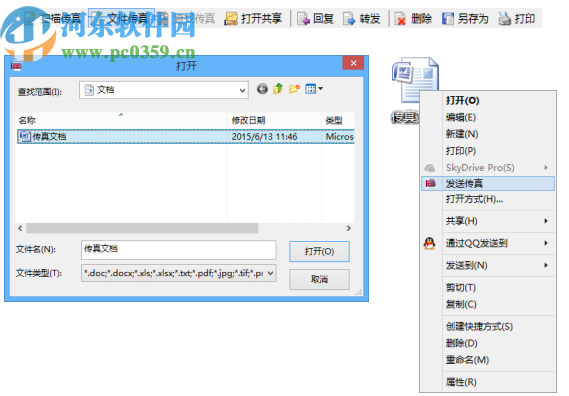Click the 取消 cancel button
The width and height of the screenshot is (569, 396).
point(319,279)
